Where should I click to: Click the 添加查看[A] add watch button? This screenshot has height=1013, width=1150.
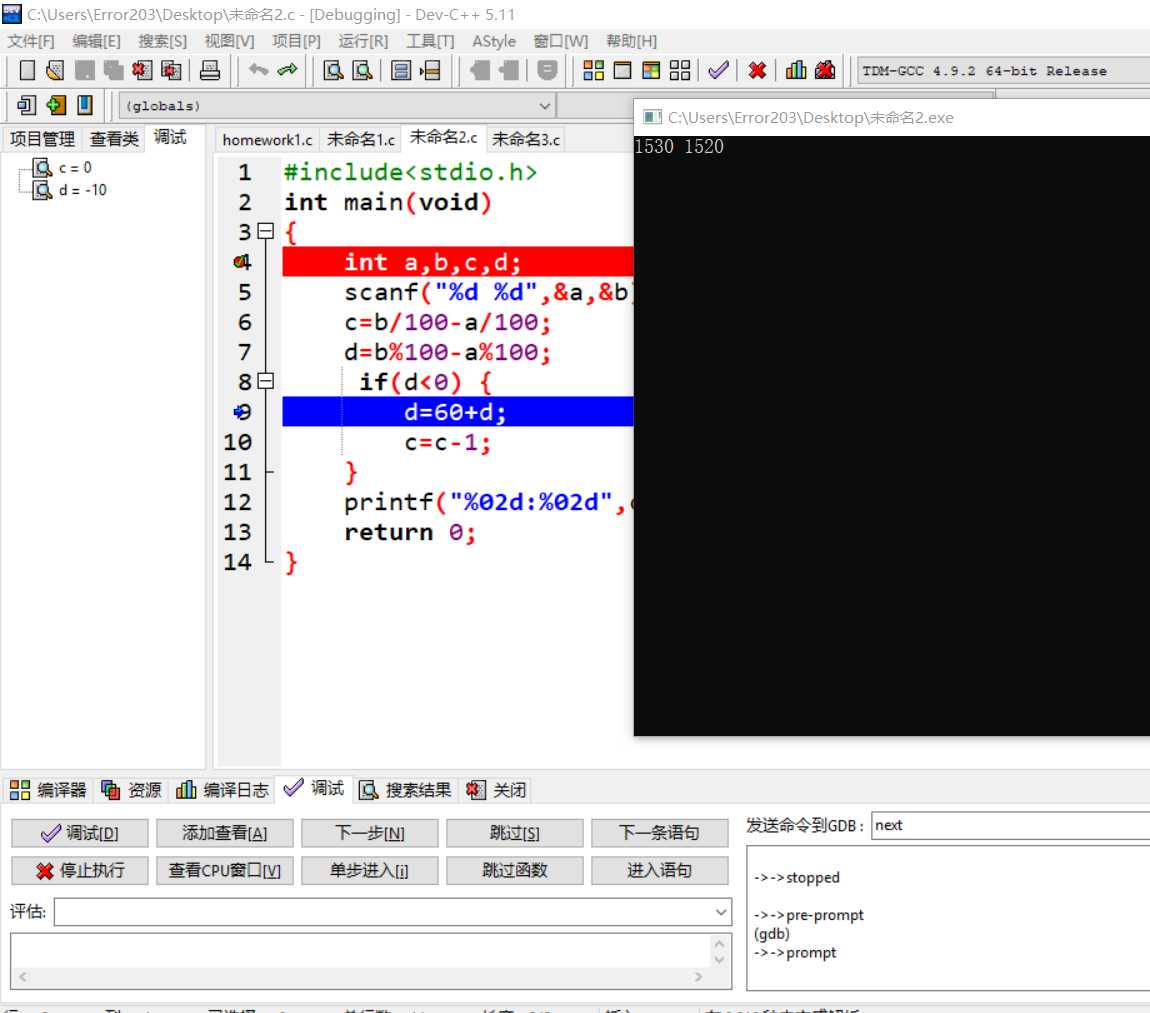[224, 833]
